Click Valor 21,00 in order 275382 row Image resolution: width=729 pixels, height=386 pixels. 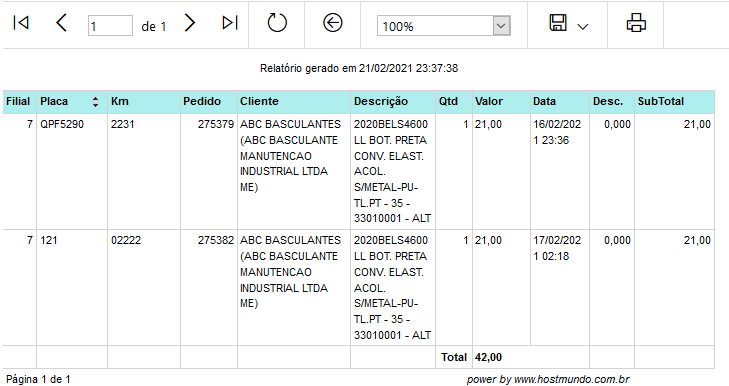tap(488, 240)
